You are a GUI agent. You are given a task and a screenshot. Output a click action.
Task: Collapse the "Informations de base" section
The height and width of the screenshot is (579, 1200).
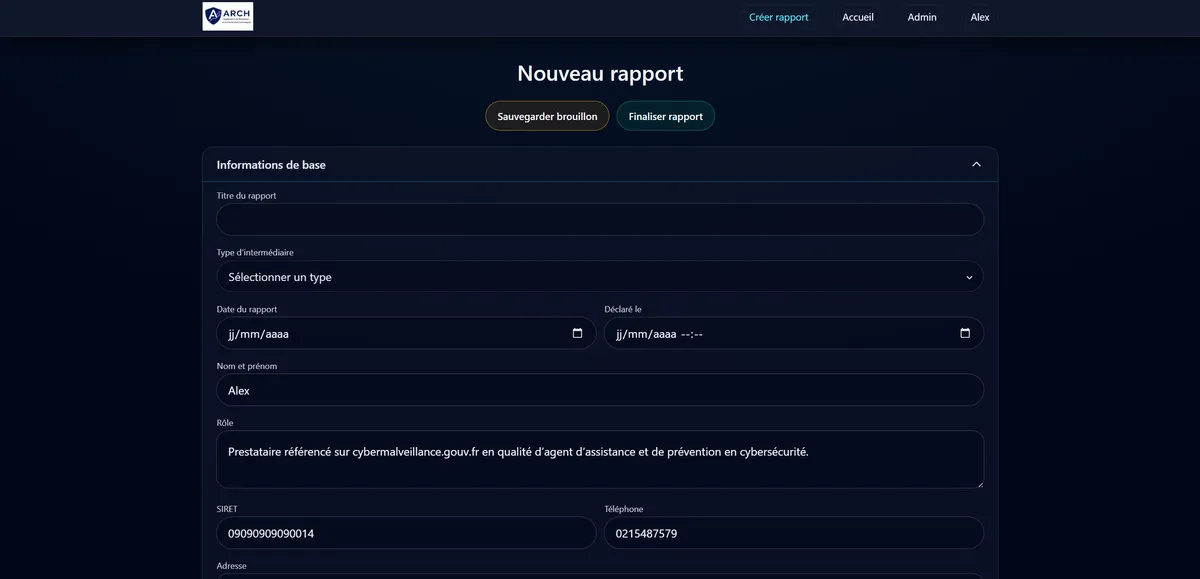point(975,163)
